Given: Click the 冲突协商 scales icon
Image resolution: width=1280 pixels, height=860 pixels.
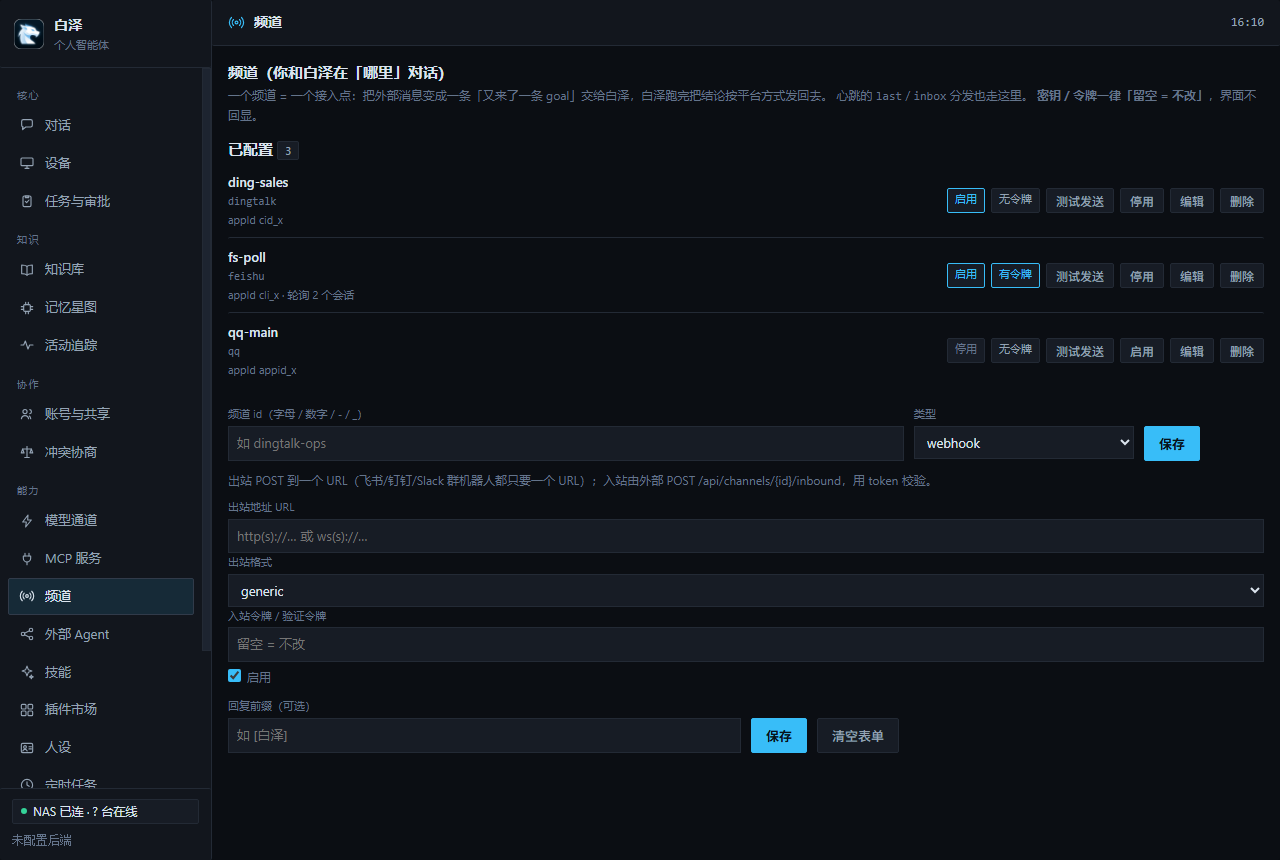Looking at the screenshot, I should click(x=27, y=452).
